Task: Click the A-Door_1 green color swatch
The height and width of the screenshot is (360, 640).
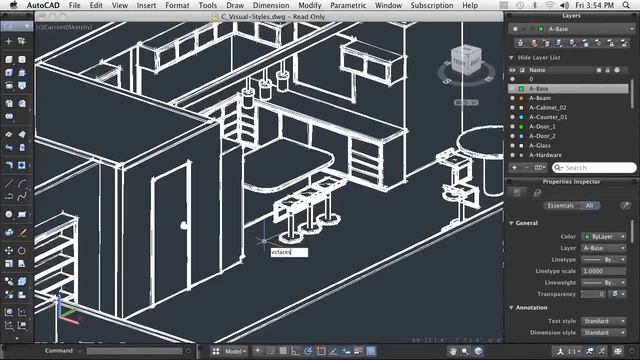Action: [x=521, y=127]
